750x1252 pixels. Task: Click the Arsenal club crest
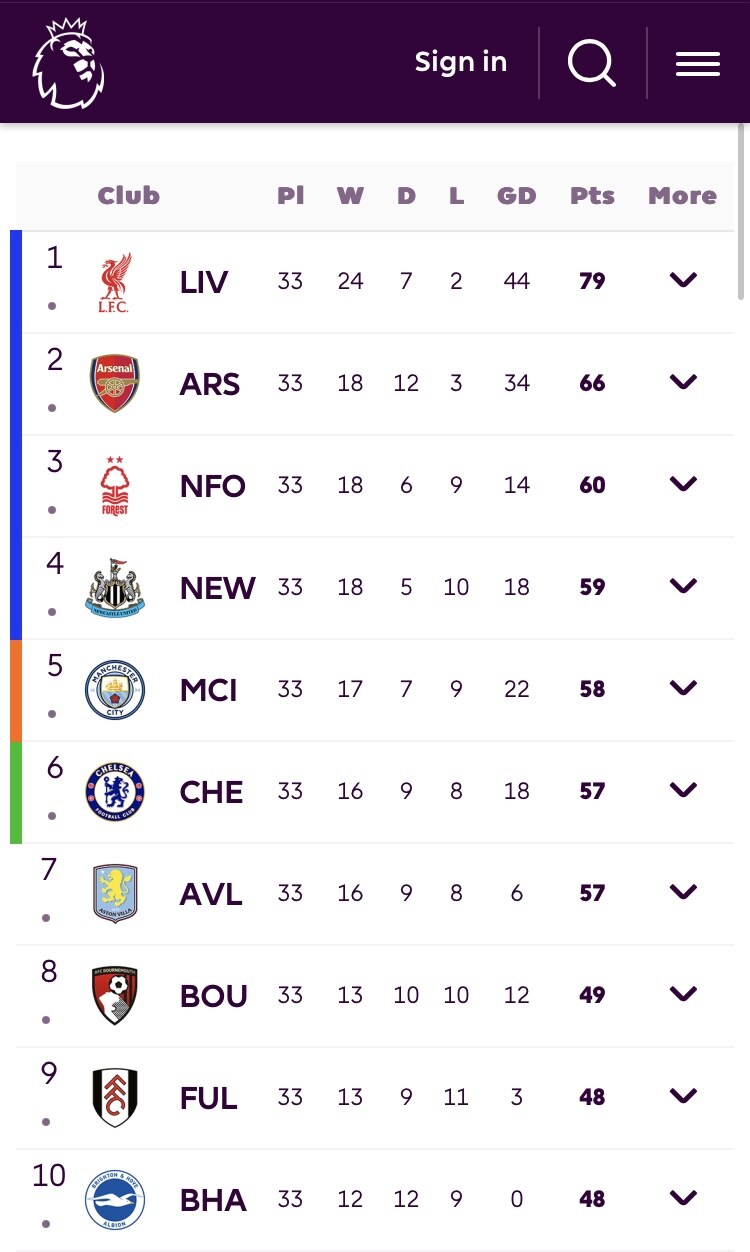[115, 384]
